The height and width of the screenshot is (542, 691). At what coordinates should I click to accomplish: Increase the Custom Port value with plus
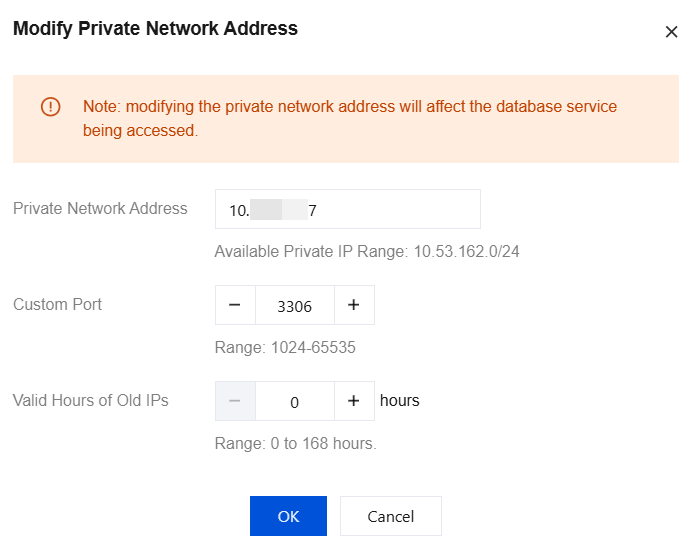click(354, 306)
